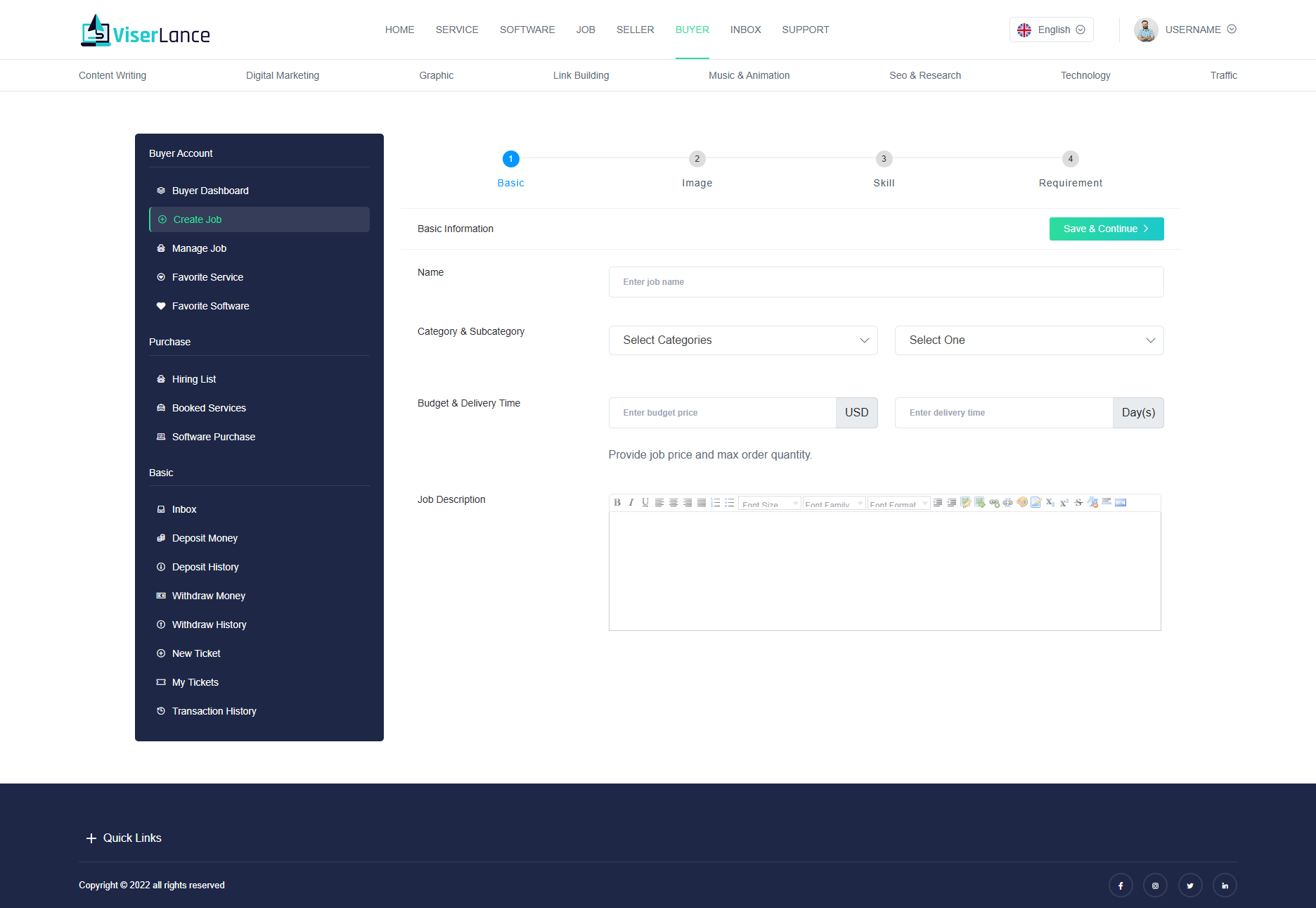This screenshot has width=1316, height=908.
Task: Open Facebook footer icon
Action: 1121,885
